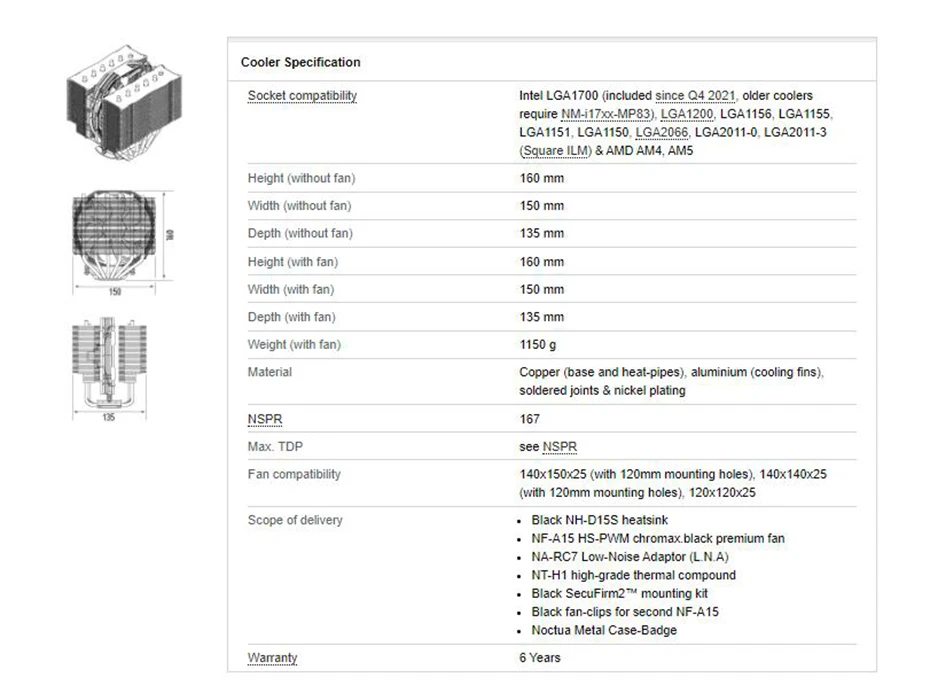
Task: Click the NSPR row label above Max. TDP
Action: [265, 419]
